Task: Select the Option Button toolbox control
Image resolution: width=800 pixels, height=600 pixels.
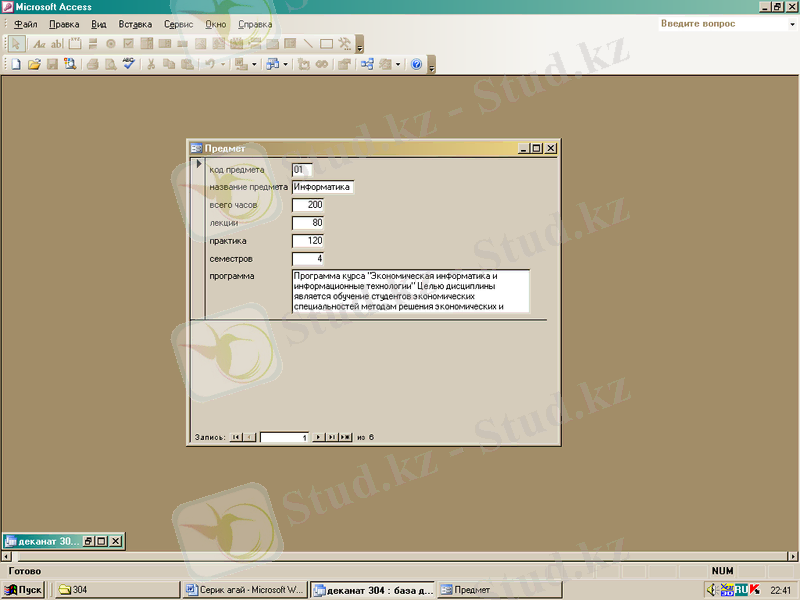Action: click(x=111, y=44)
